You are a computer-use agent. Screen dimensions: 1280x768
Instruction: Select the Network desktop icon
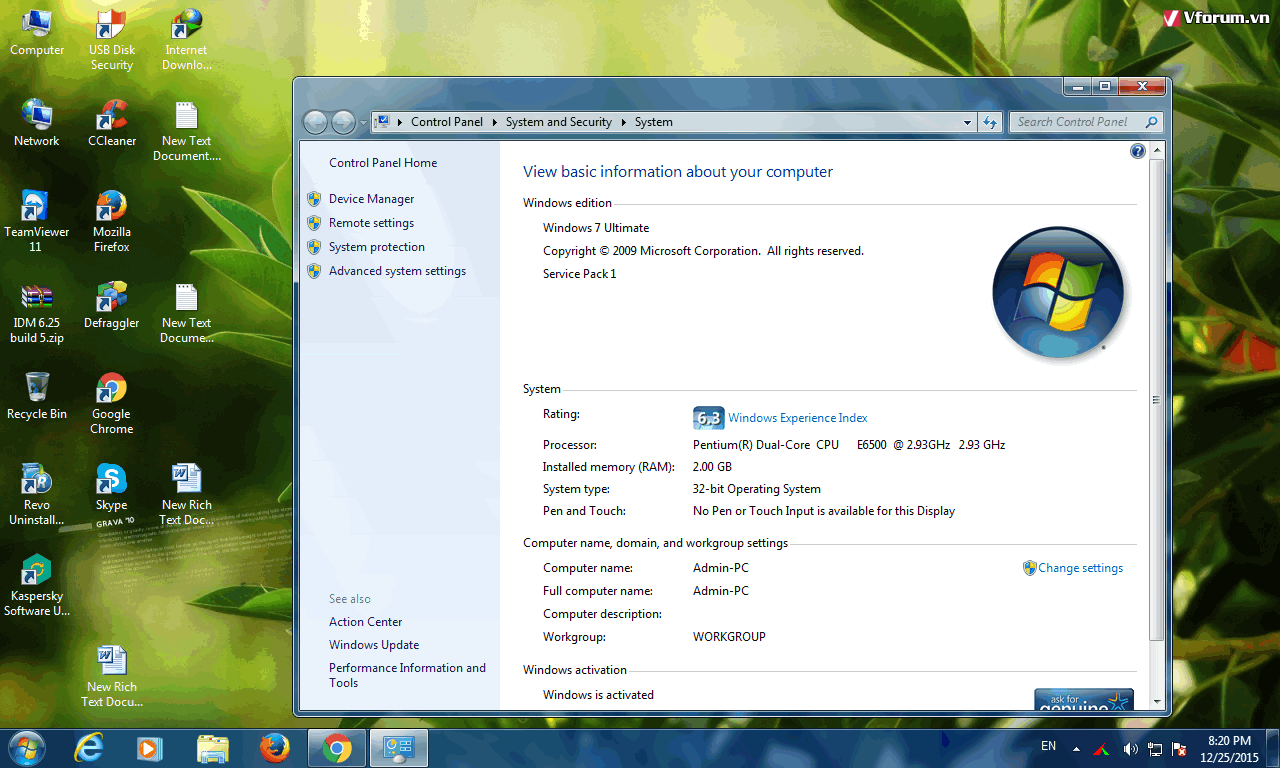(37, 124)
